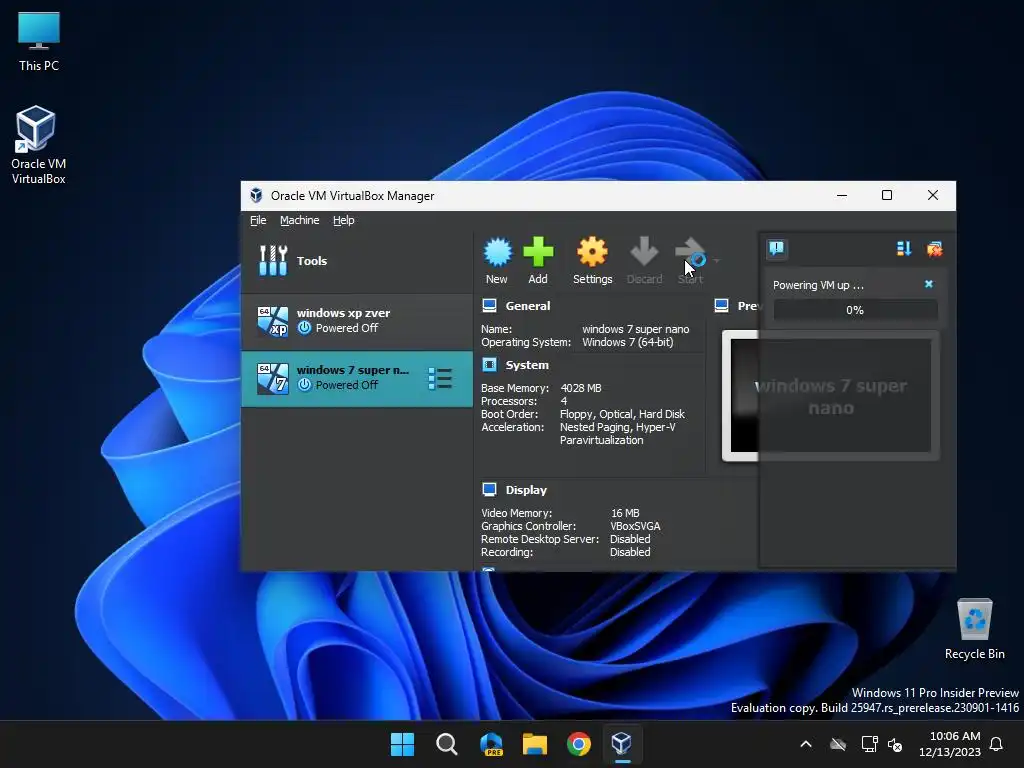The width and height of the screenshot is (1024, 768).
Task: Open This PC desktop icon
Action: point(39,42)
